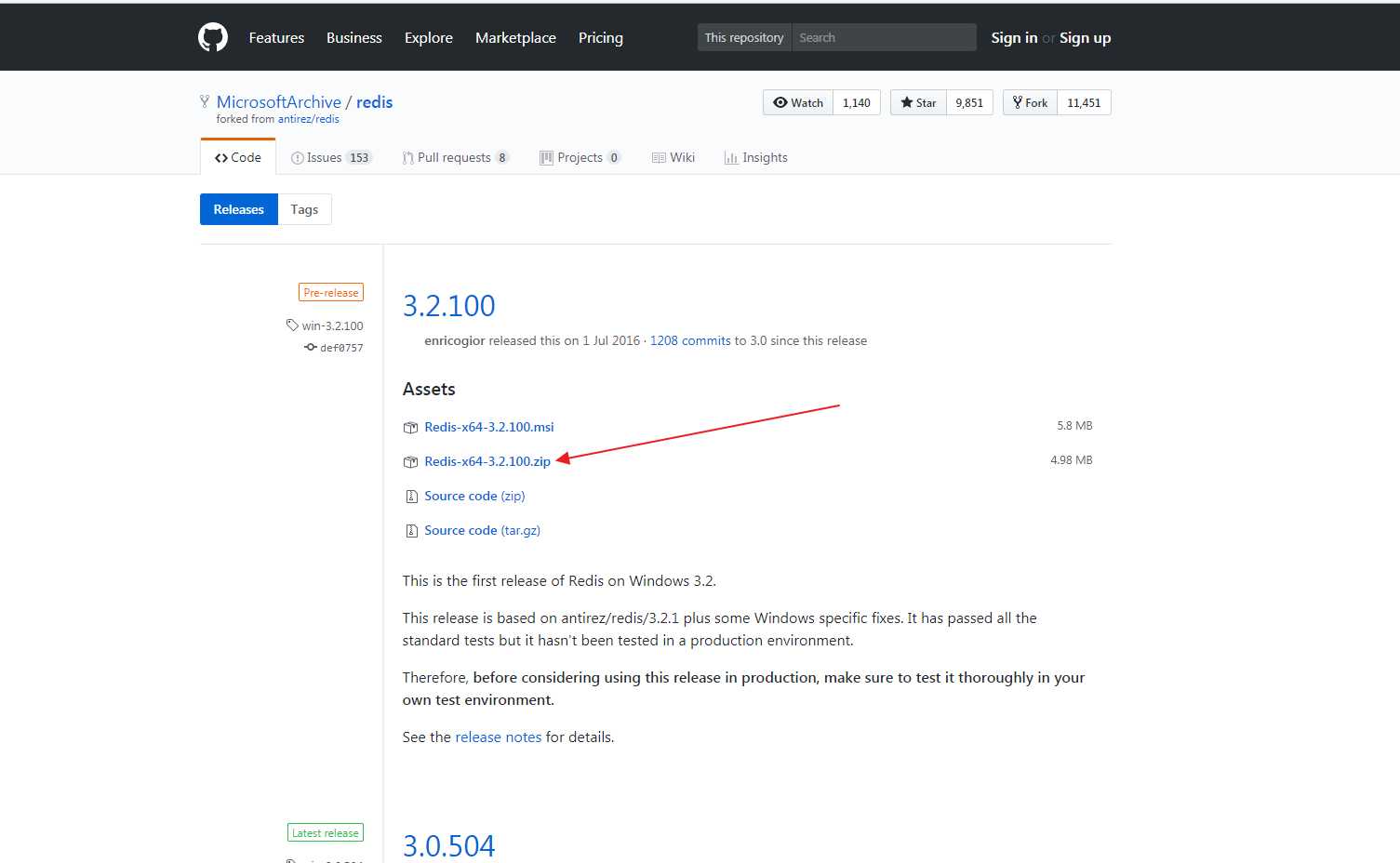This screenshot has height=863, width=1400.
Task: Download Redis-x64-3.2.100.zip
Action: click(x=487, y=461)
